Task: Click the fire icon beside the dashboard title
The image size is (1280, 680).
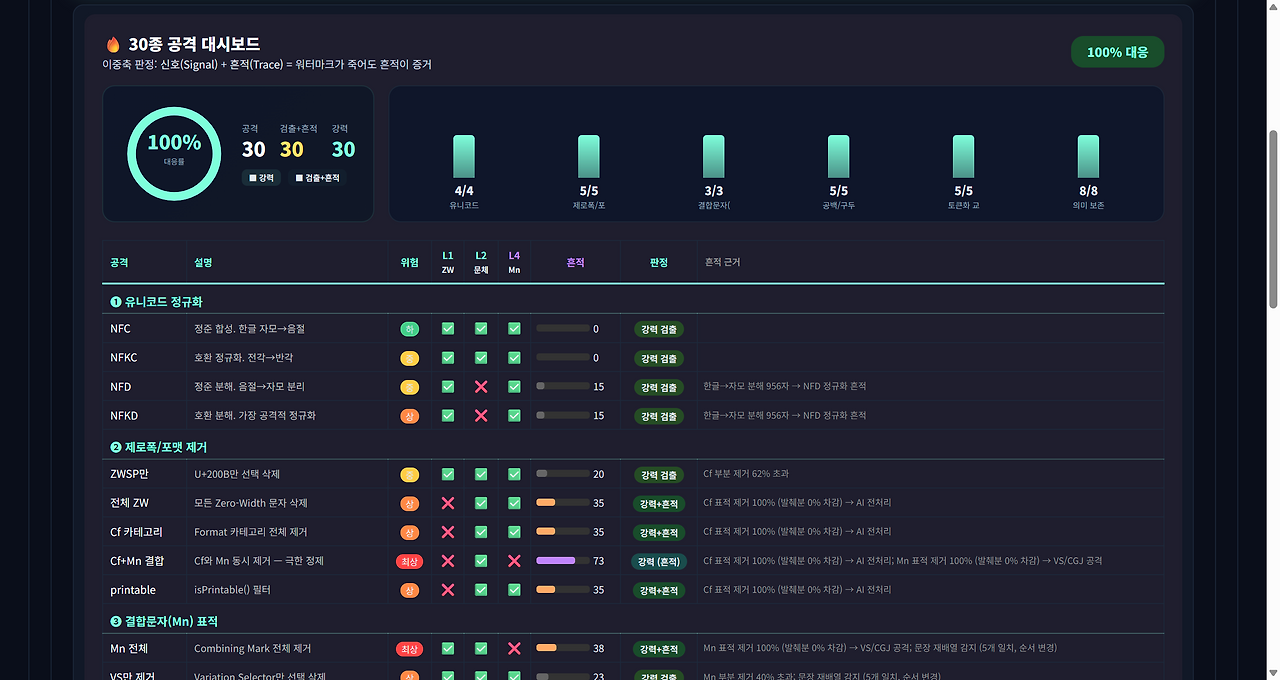Action: [x=113, y=44]
